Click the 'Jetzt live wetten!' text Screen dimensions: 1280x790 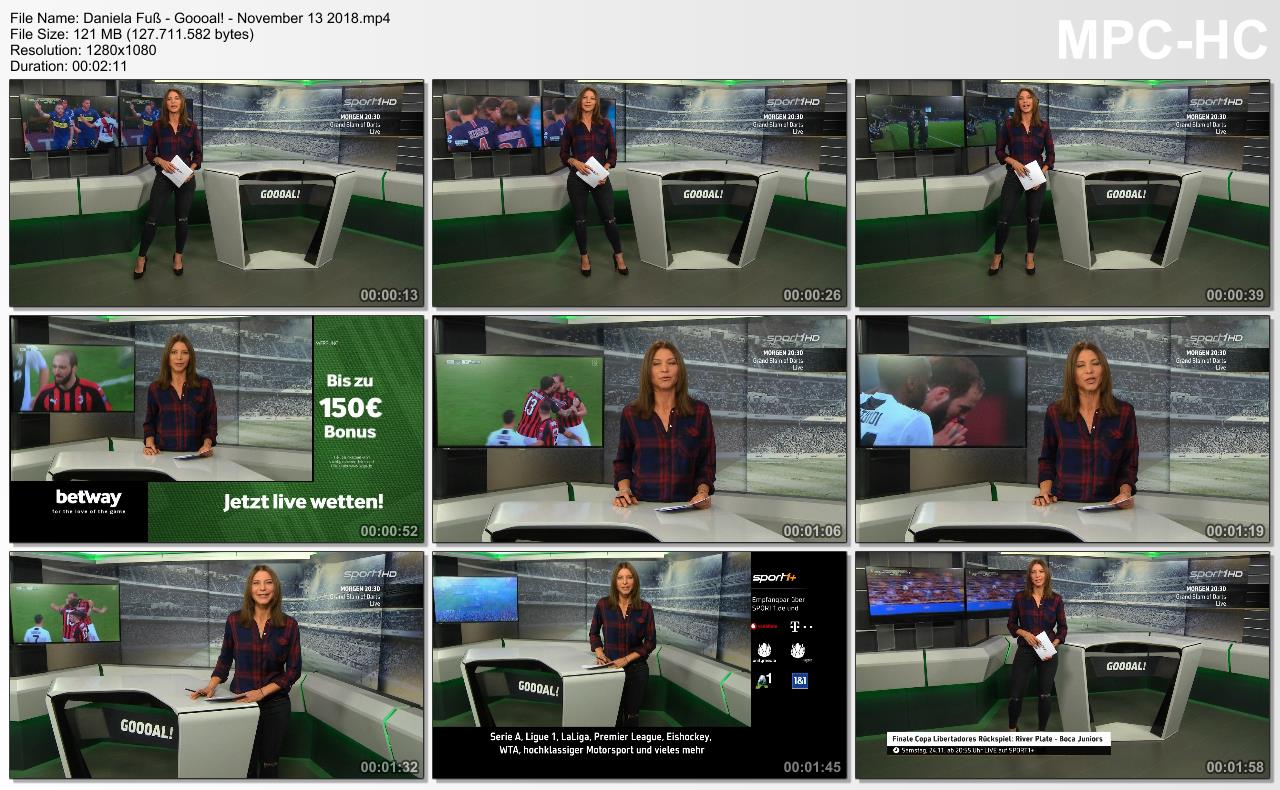click(x=303, y=502)
